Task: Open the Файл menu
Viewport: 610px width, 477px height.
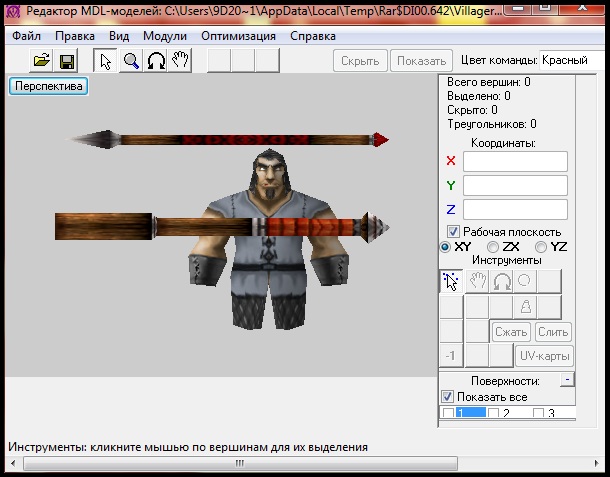Action: point(26,36)
